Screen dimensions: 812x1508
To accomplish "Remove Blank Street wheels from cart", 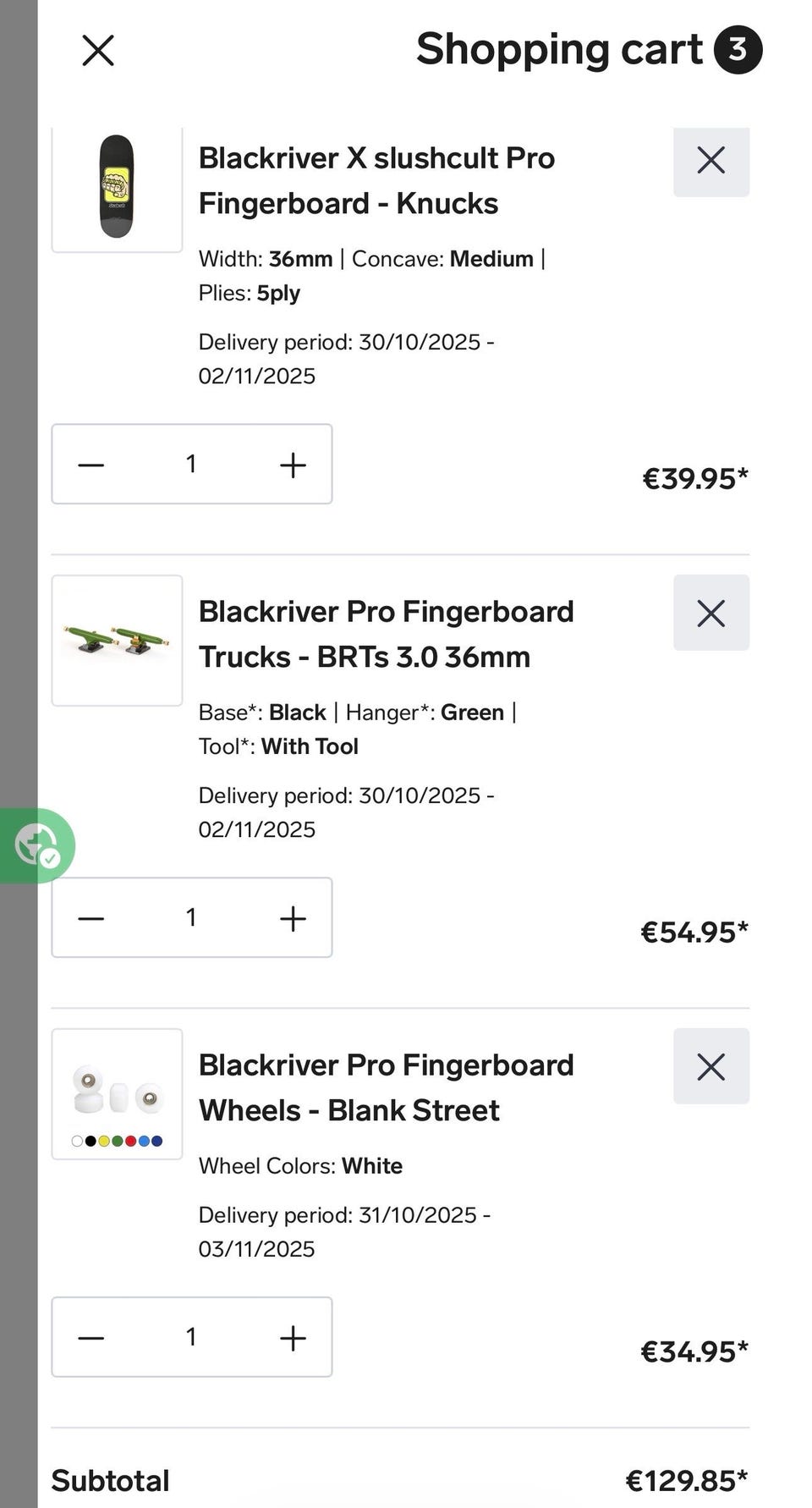I will [710, 1067].
